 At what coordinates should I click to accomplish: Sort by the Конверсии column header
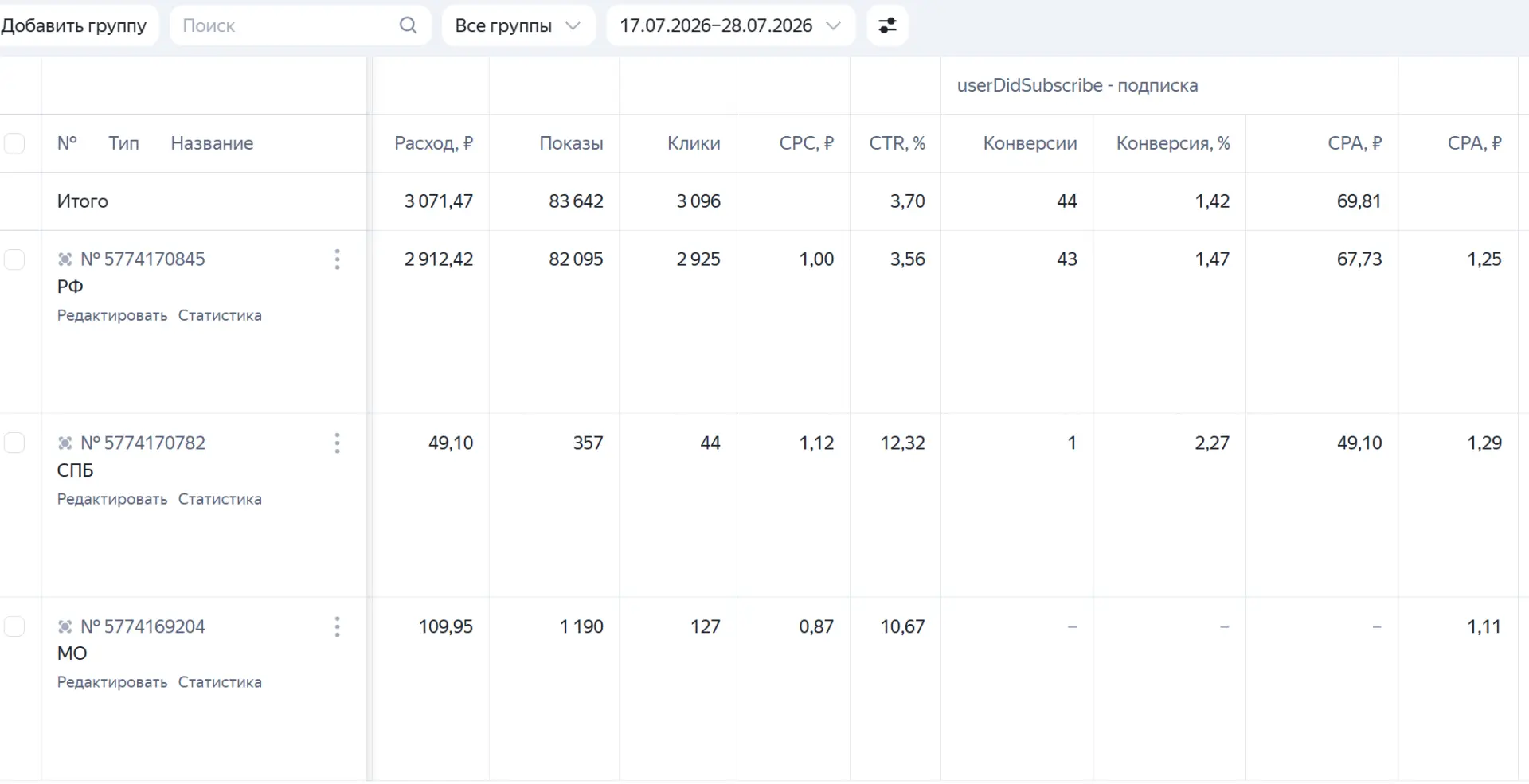click(x=1030, y=143)
